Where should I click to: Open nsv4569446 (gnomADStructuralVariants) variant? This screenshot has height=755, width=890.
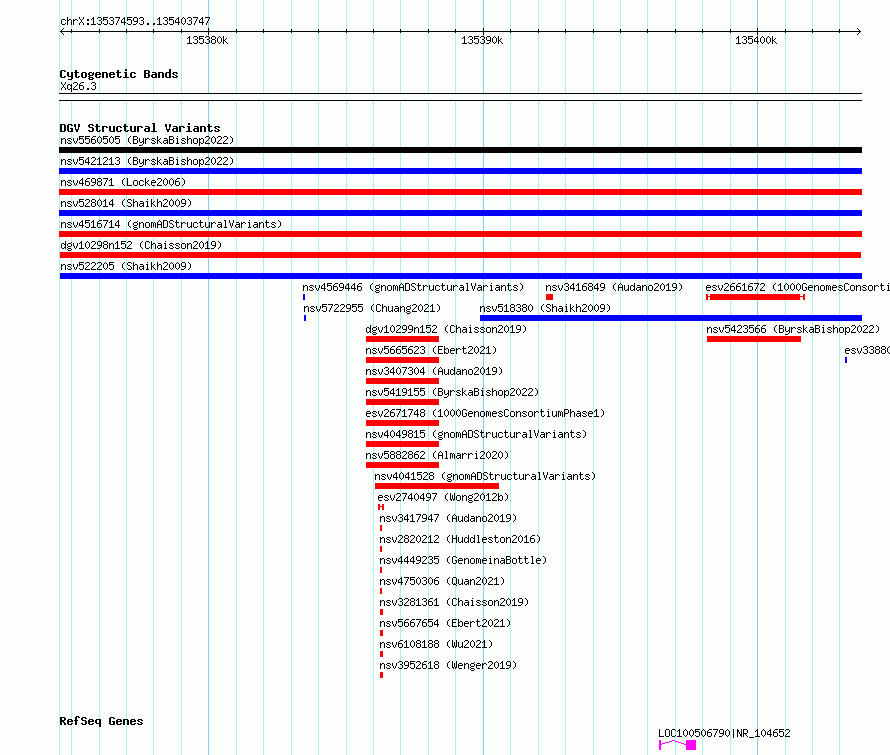[x=413, y=287]
